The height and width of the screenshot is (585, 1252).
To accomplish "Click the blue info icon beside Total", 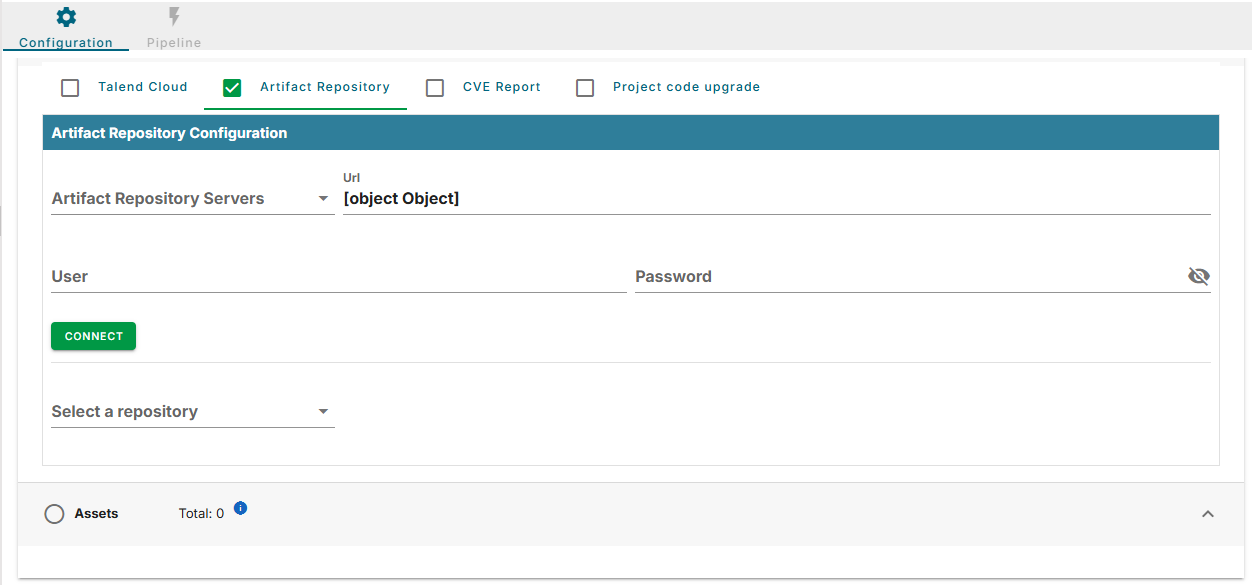I will [x=240, y=508].
